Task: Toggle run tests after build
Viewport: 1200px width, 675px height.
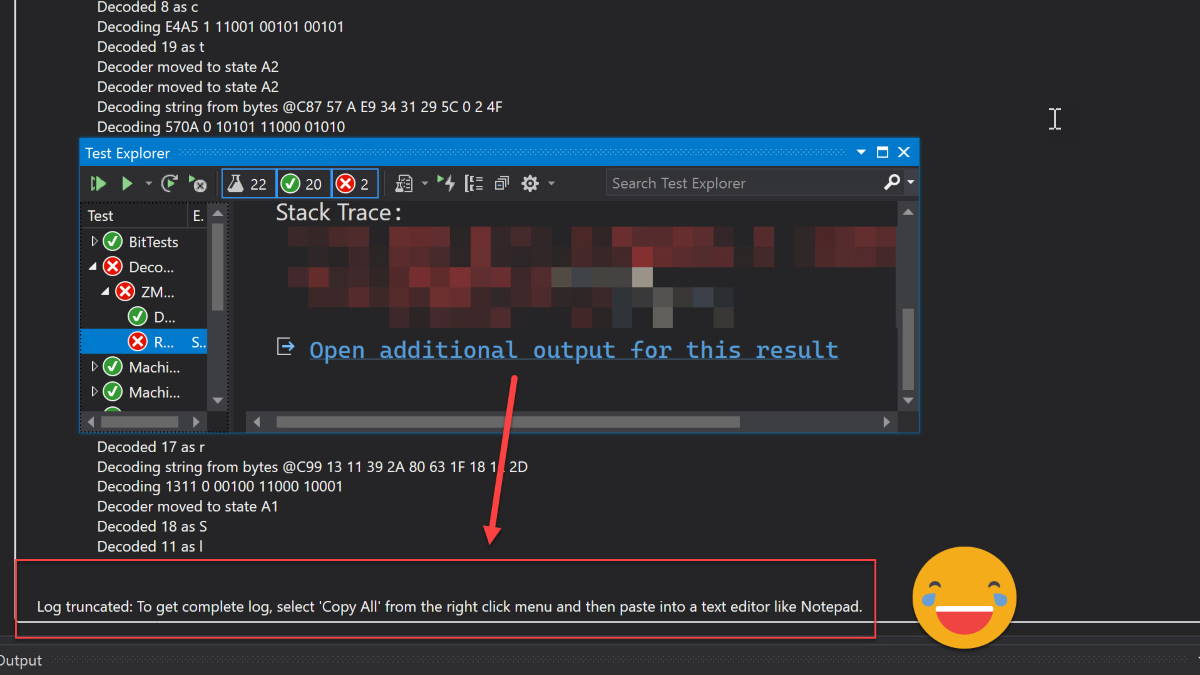Action: tap(449, 183)
